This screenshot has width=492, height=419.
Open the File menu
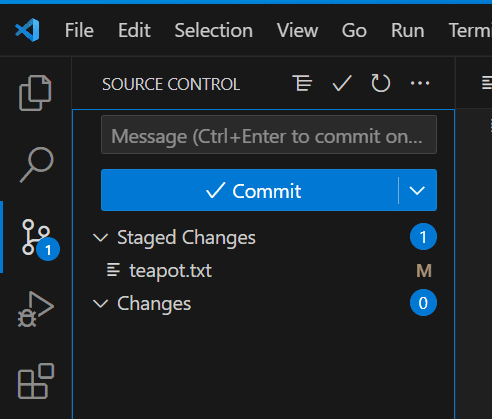coord(79,30)
